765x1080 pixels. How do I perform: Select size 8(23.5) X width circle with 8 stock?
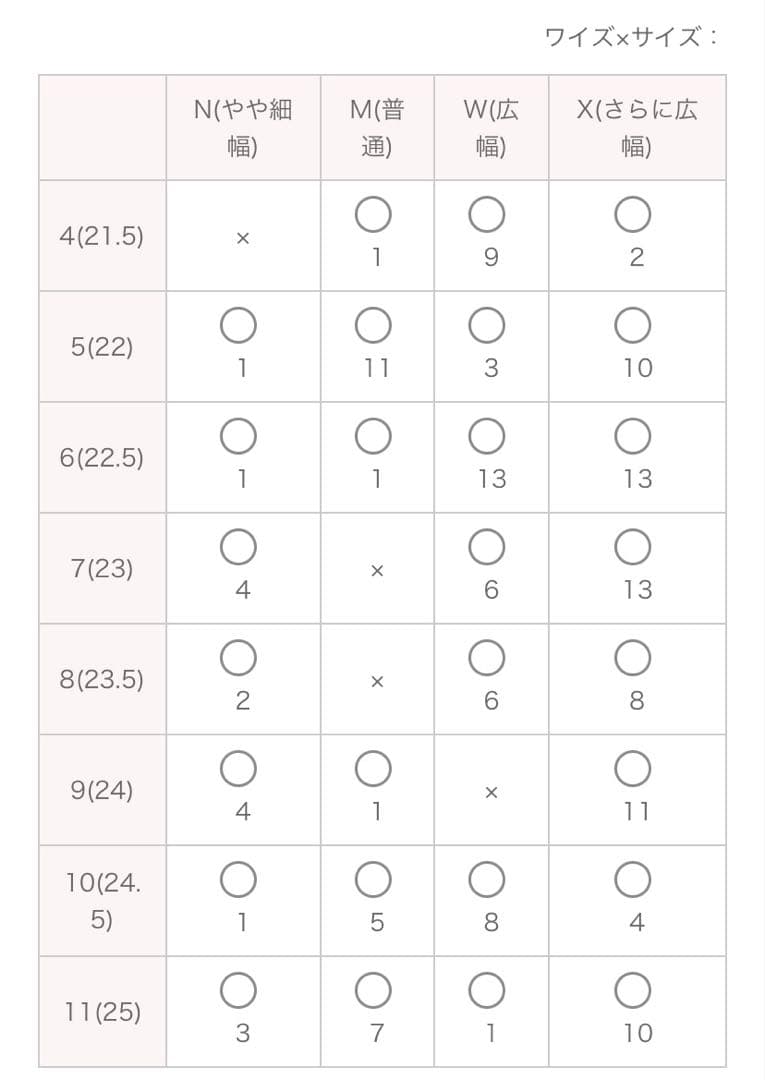point(633,658)
